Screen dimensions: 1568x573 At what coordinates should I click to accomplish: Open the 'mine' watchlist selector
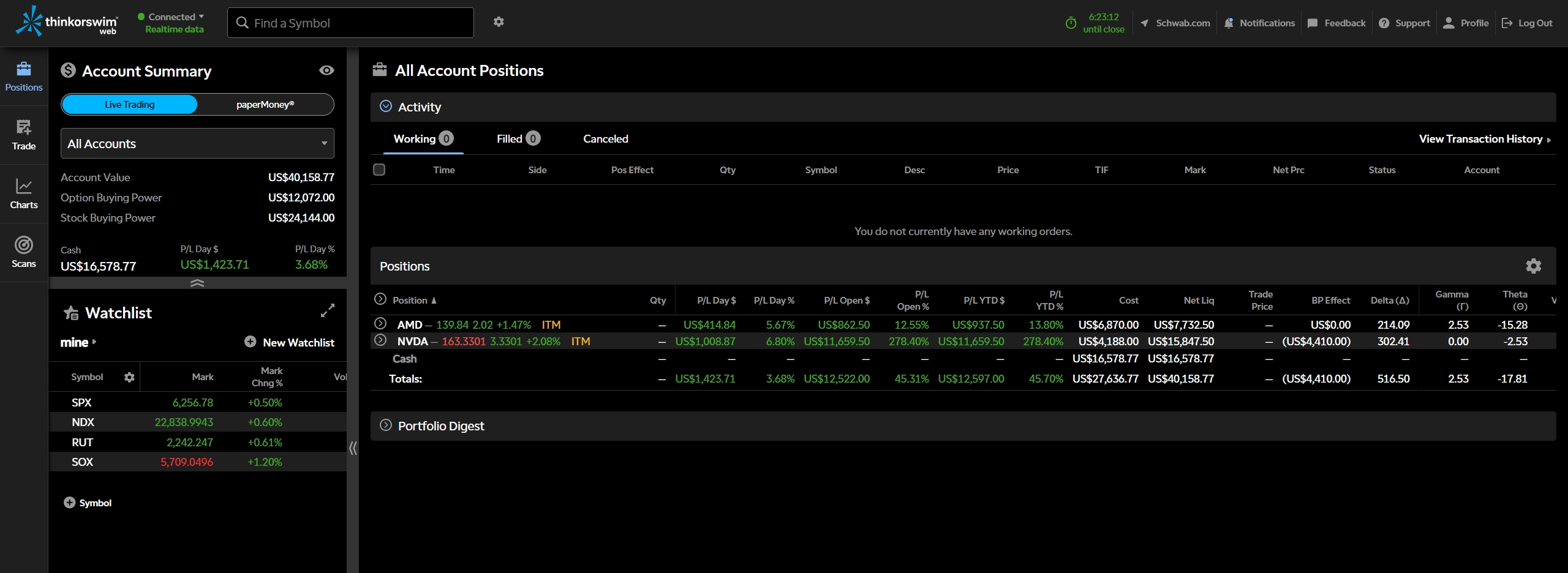coord(78,343)
